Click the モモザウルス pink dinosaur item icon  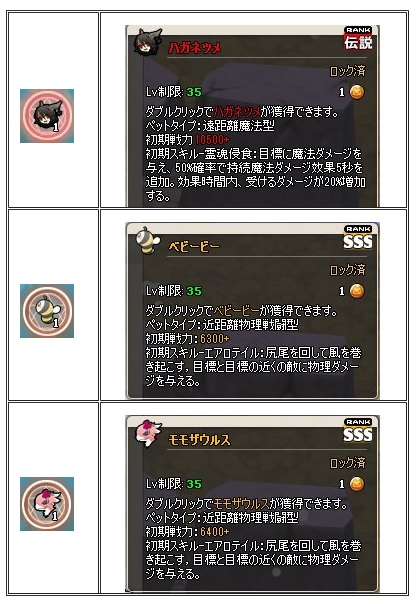pos(47,504)
